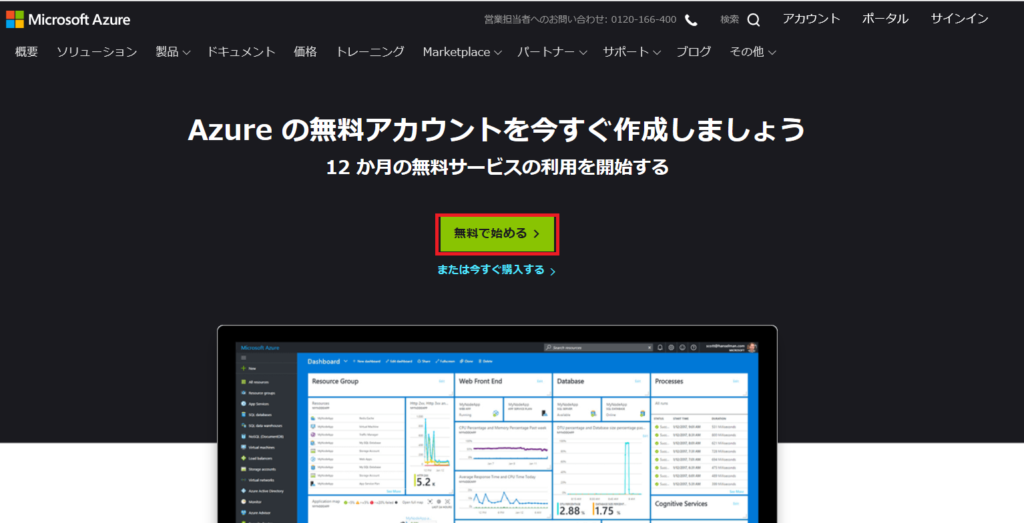Click the Resource Group tile title
Screen dimensions: 1024x523
click(x=335, y=381)
